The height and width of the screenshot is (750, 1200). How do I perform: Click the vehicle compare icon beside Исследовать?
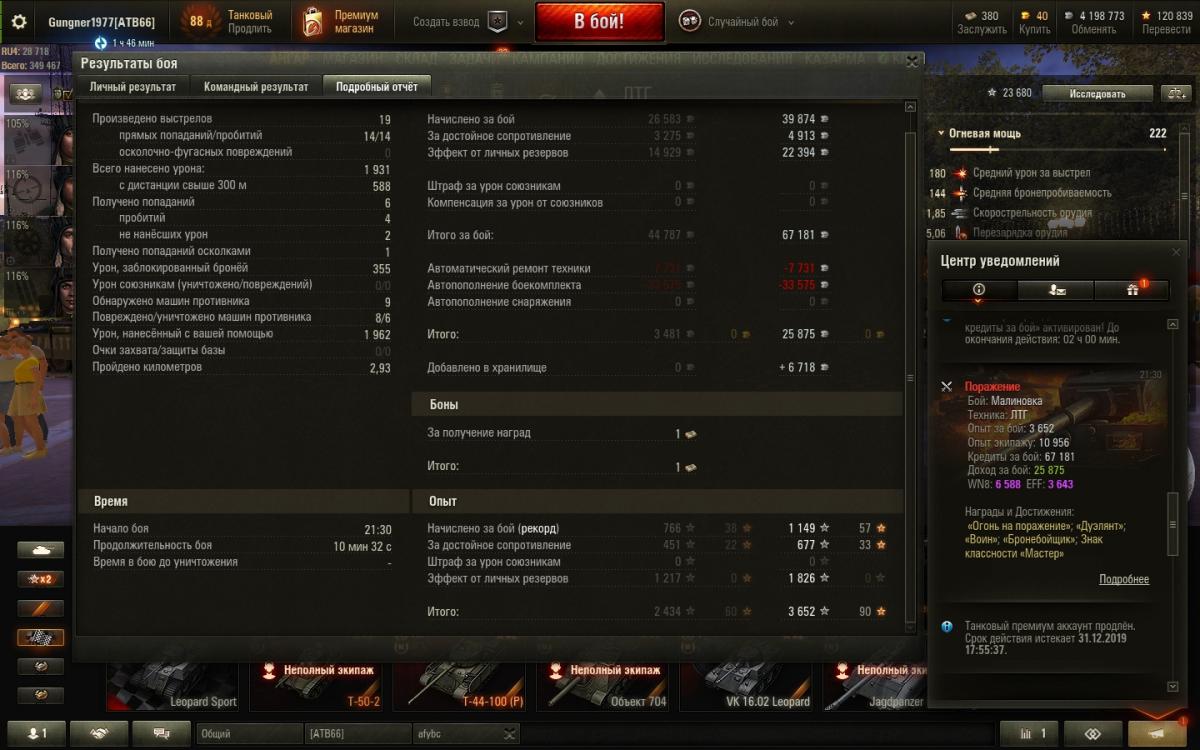click(1175, 93)
